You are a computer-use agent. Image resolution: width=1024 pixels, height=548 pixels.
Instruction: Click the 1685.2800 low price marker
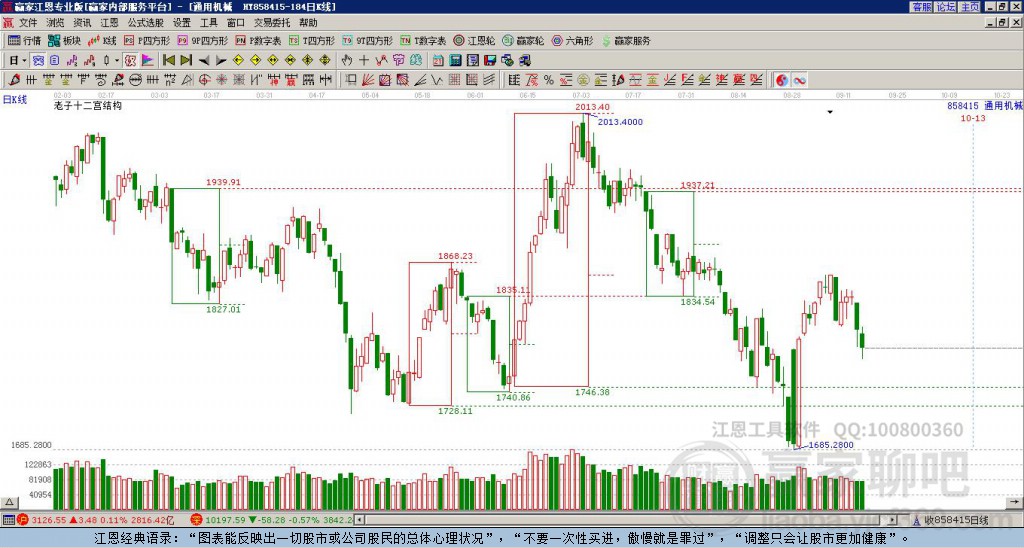pyautogui.click(x=831, y=445)
